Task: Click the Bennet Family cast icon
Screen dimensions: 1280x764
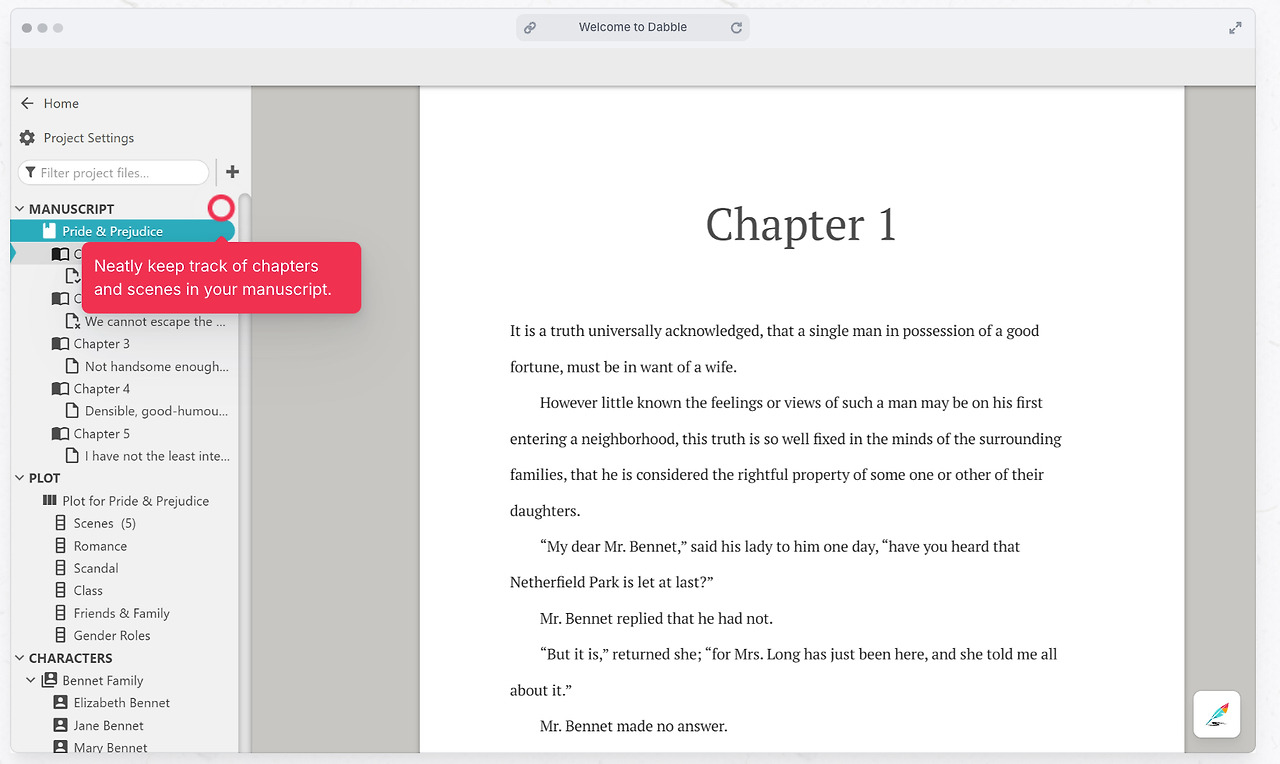Action: coord(49,680)
